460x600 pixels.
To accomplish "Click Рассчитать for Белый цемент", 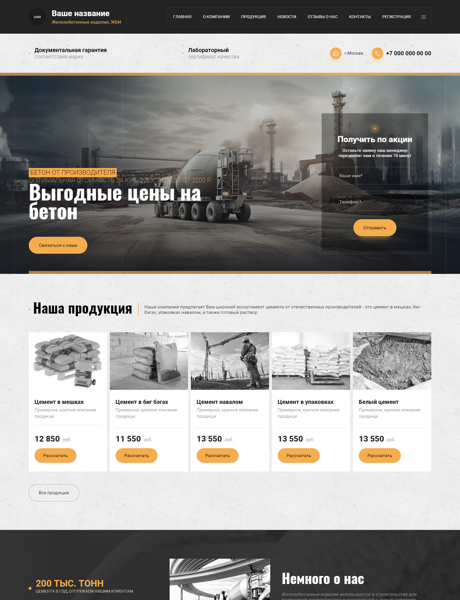I will point(380,456).
